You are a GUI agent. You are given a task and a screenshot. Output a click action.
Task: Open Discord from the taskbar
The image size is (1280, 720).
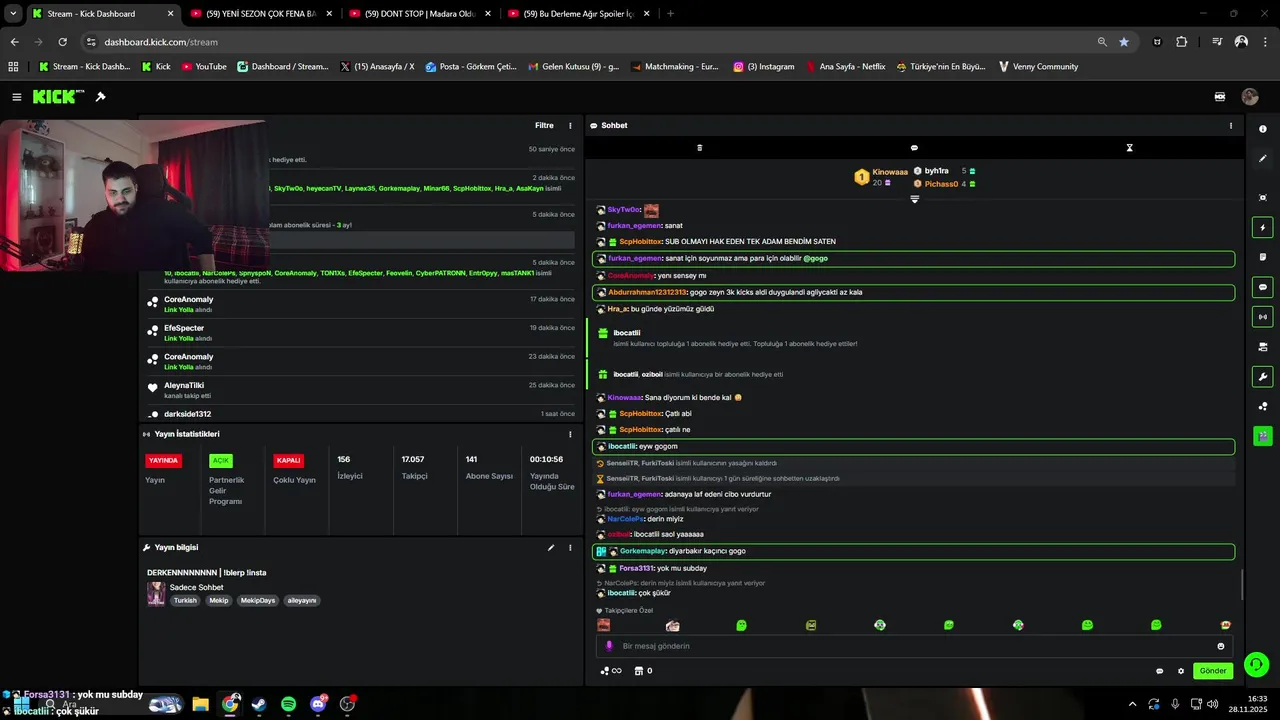point(319,704)
